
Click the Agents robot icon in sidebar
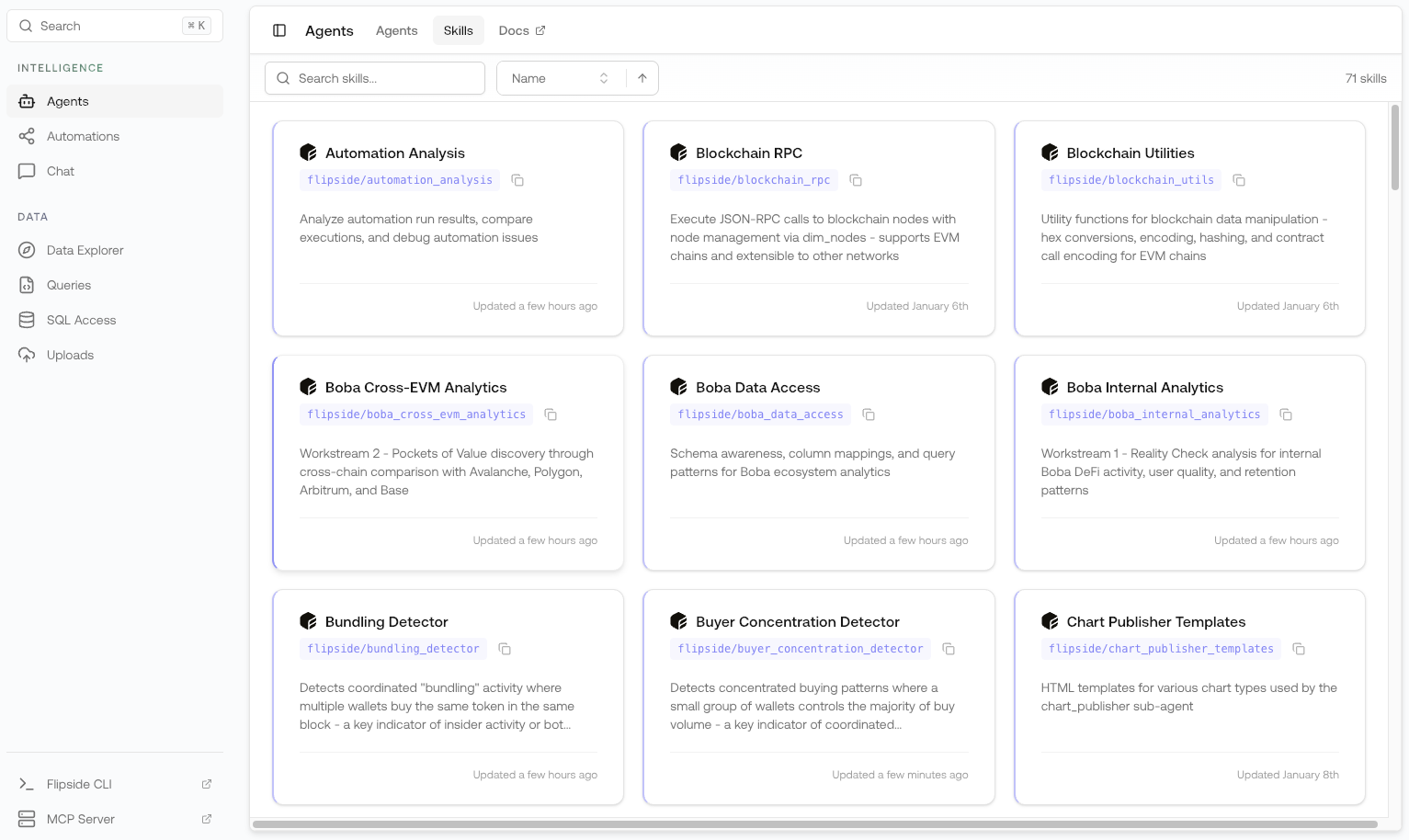click(x=27, y=101)
